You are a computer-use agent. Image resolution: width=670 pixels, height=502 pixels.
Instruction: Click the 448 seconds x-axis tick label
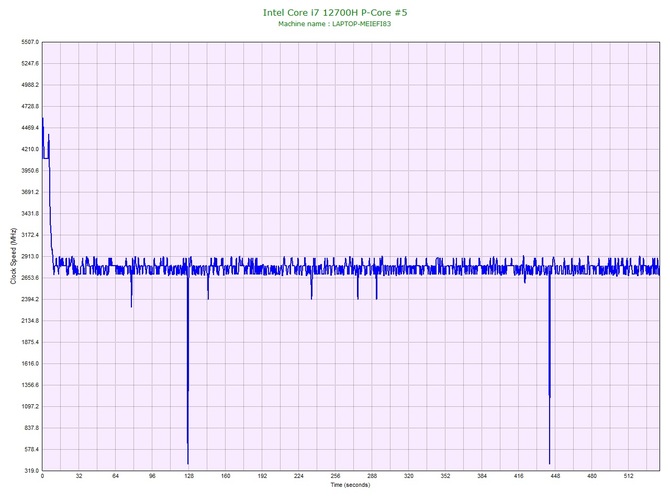555,476
